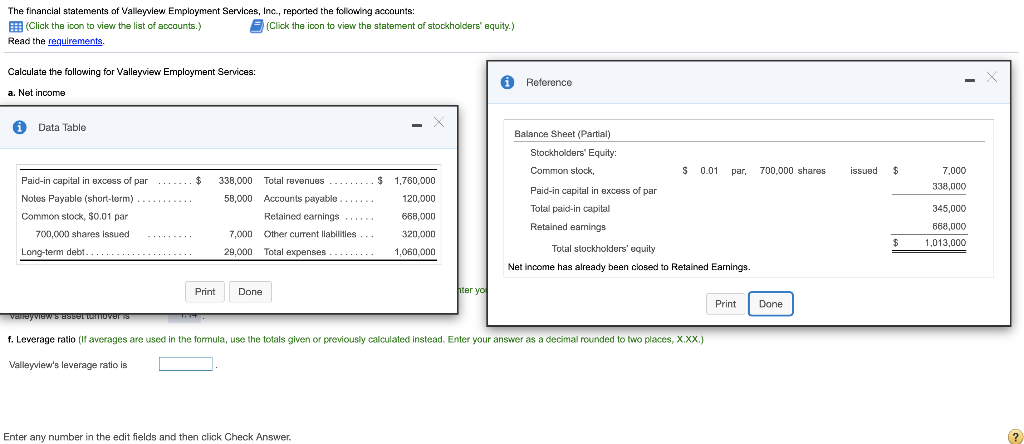Open the list of accounts table icon
Screen dimensions: 1024x444
click(16, 27)
